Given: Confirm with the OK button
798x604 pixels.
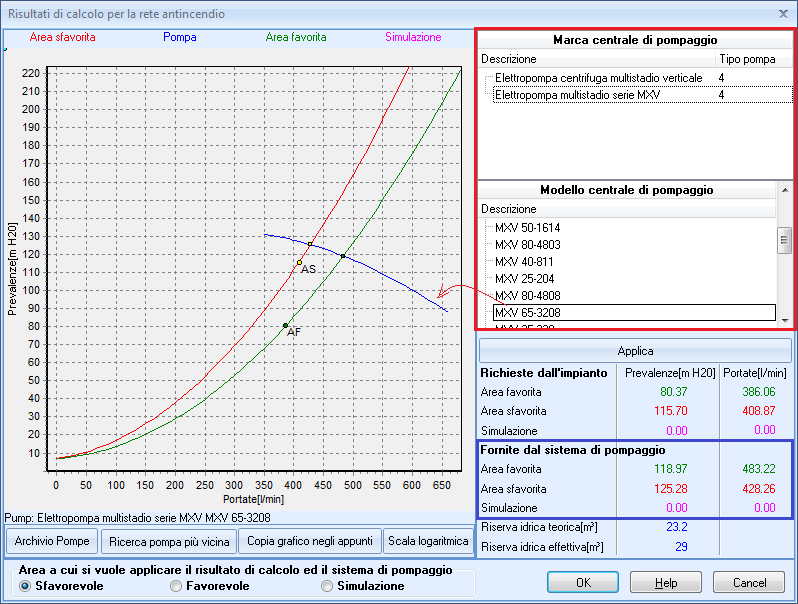Looking at the screenshot, I should [583, 582].
